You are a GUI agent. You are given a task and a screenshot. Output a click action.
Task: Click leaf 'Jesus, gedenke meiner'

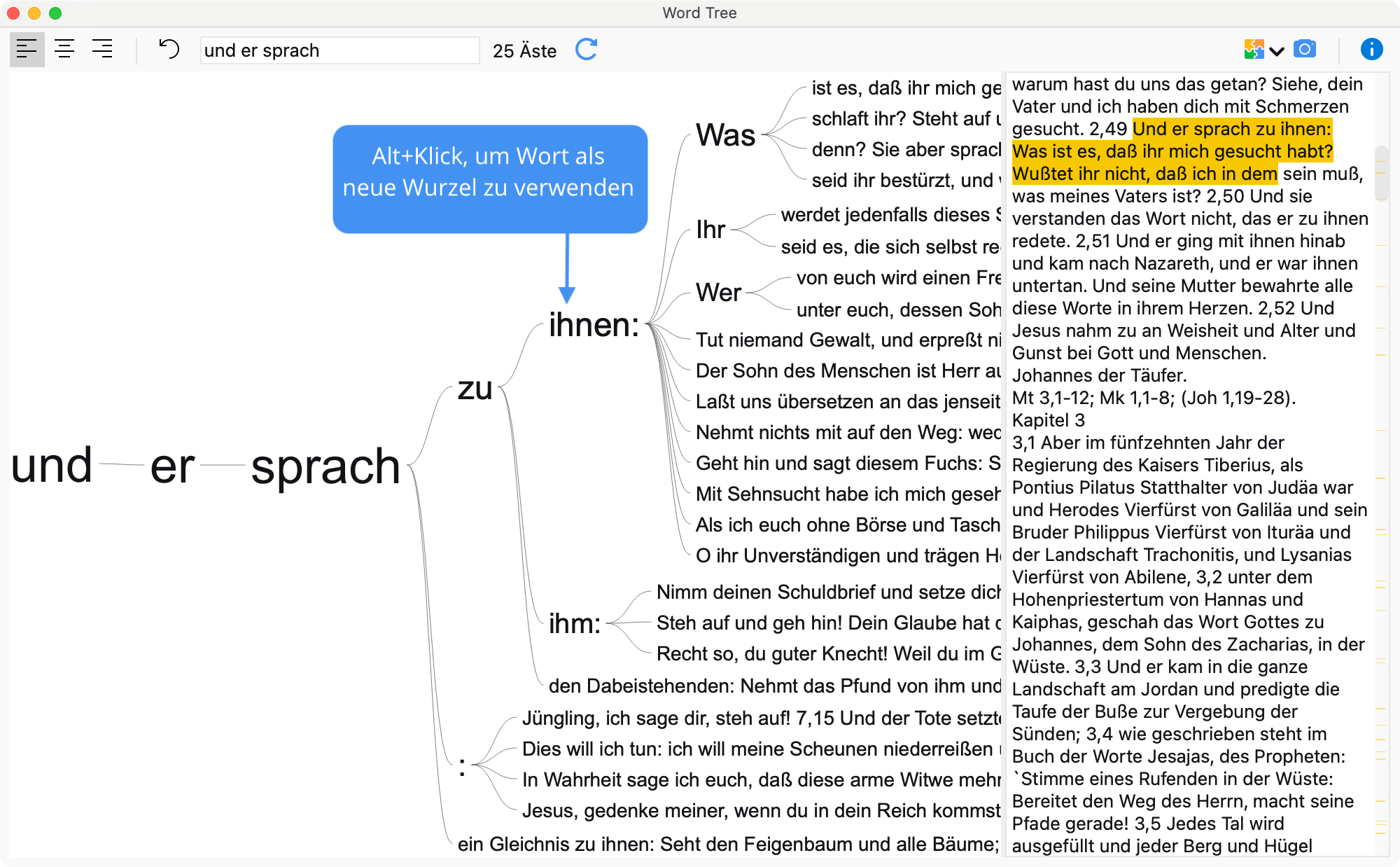[762, 811]
